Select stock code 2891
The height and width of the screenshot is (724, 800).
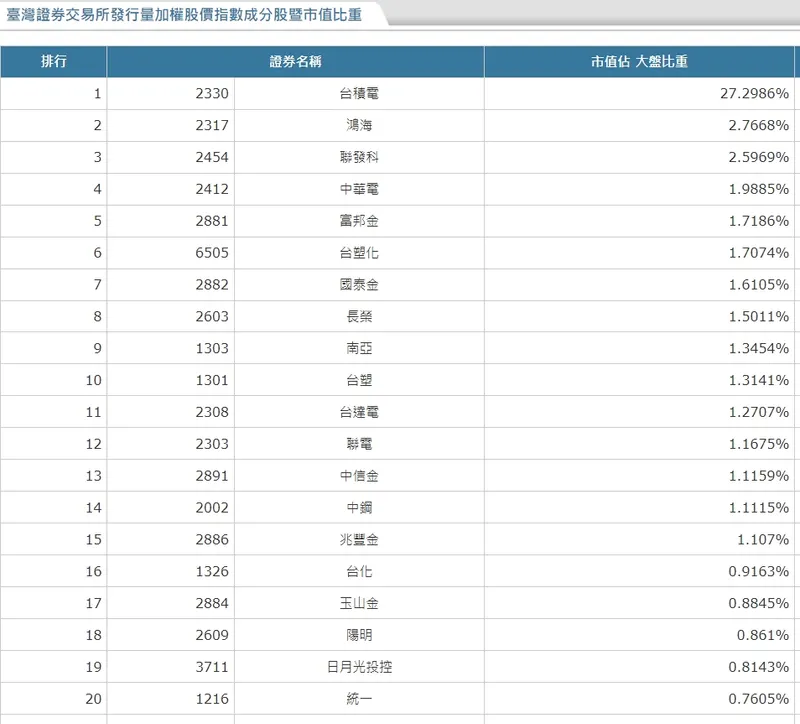212,476
